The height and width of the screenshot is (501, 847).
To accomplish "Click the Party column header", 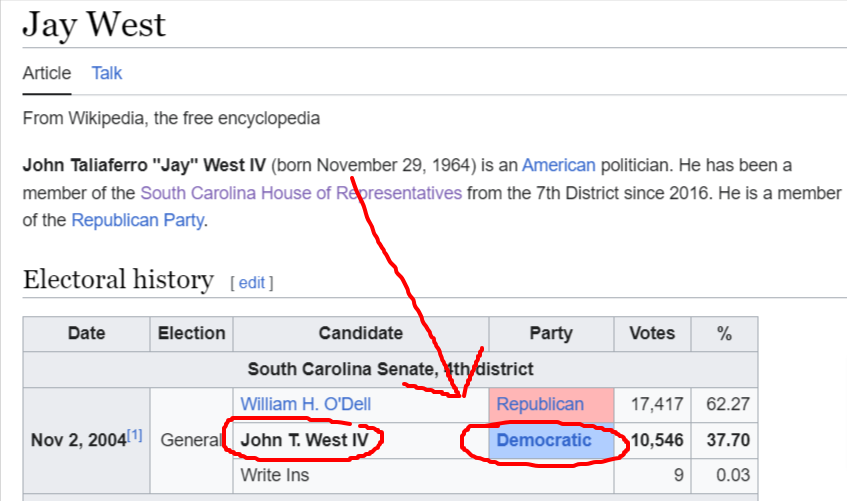I will [551, 333].
